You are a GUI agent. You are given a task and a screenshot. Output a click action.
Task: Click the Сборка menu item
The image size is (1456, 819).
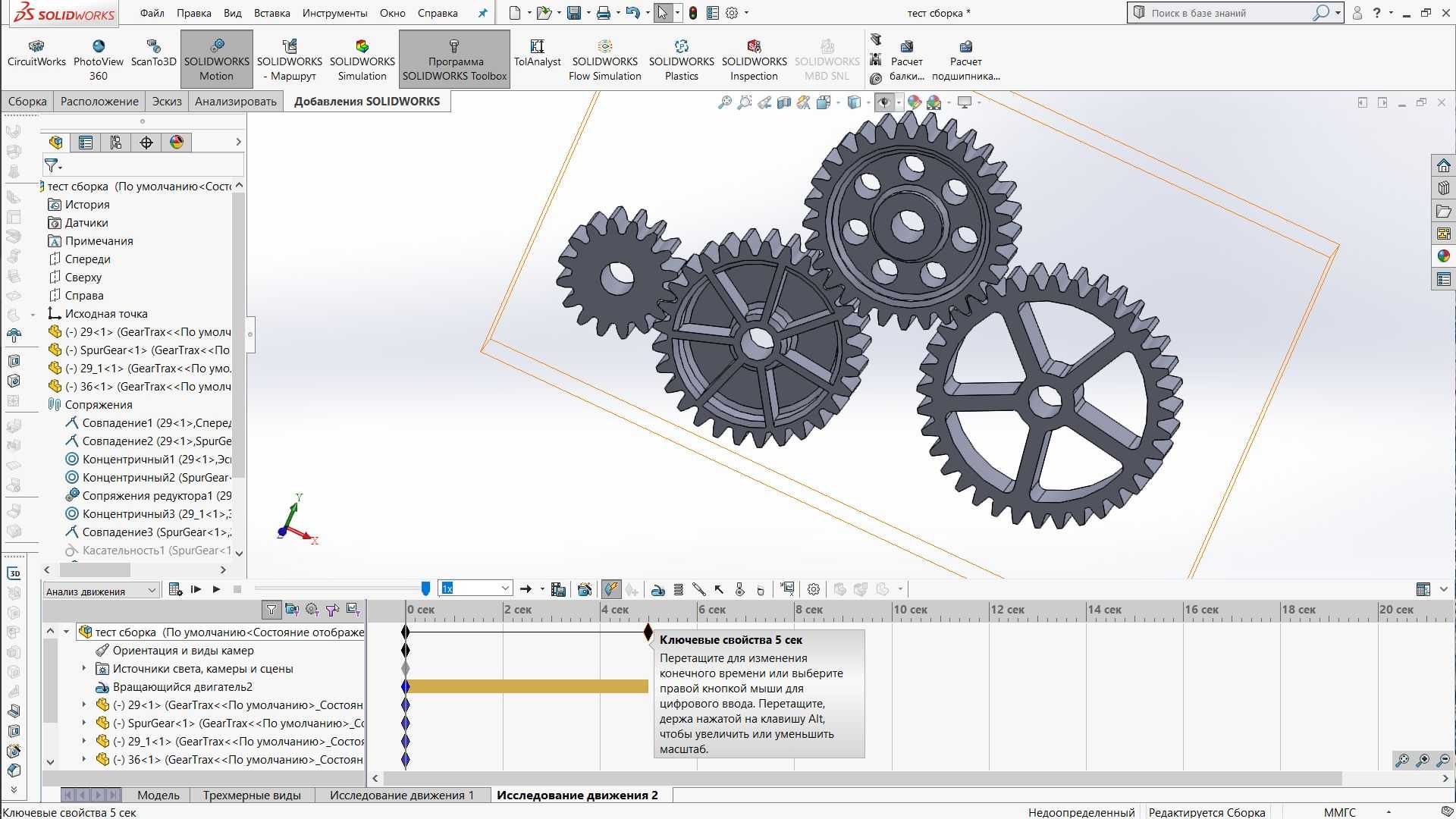[x=27, y=100]
